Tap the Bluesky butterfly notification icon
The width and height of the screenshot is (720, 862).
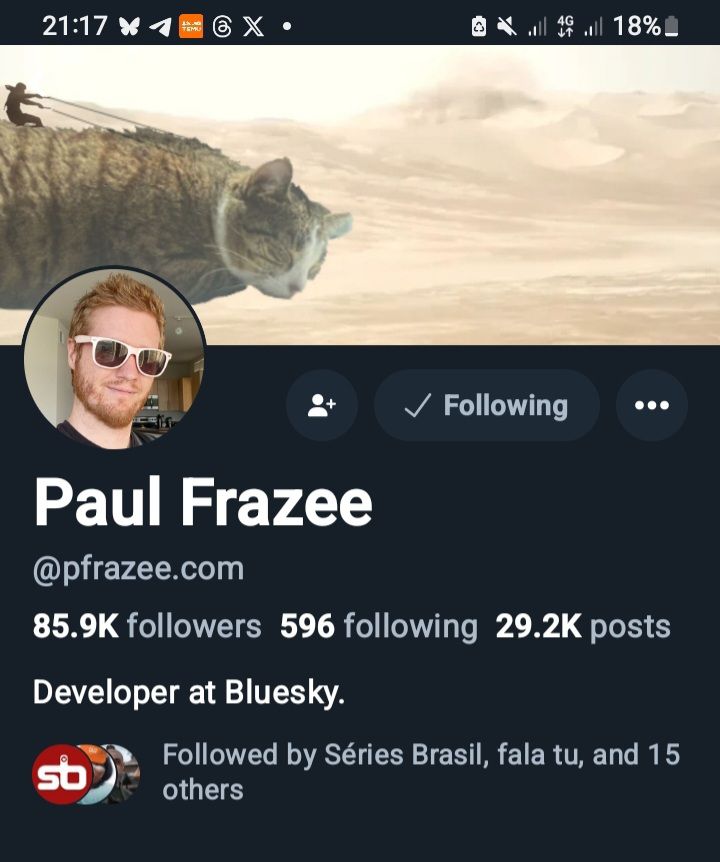pyautogui.click(x=129, y=26)
